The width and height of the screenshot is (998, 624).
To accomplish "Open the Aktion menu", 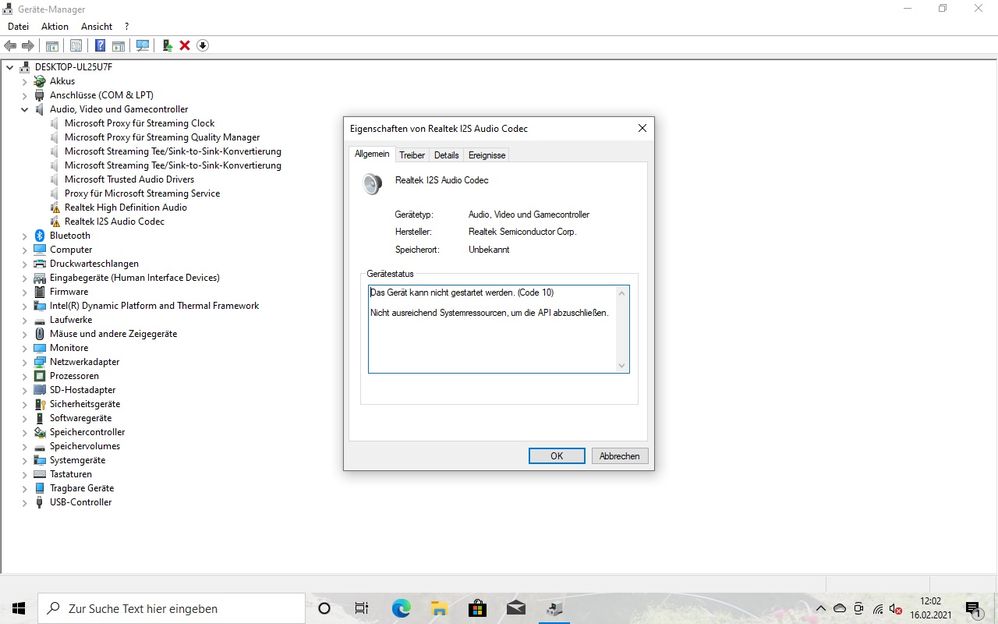I will point(55,26).
